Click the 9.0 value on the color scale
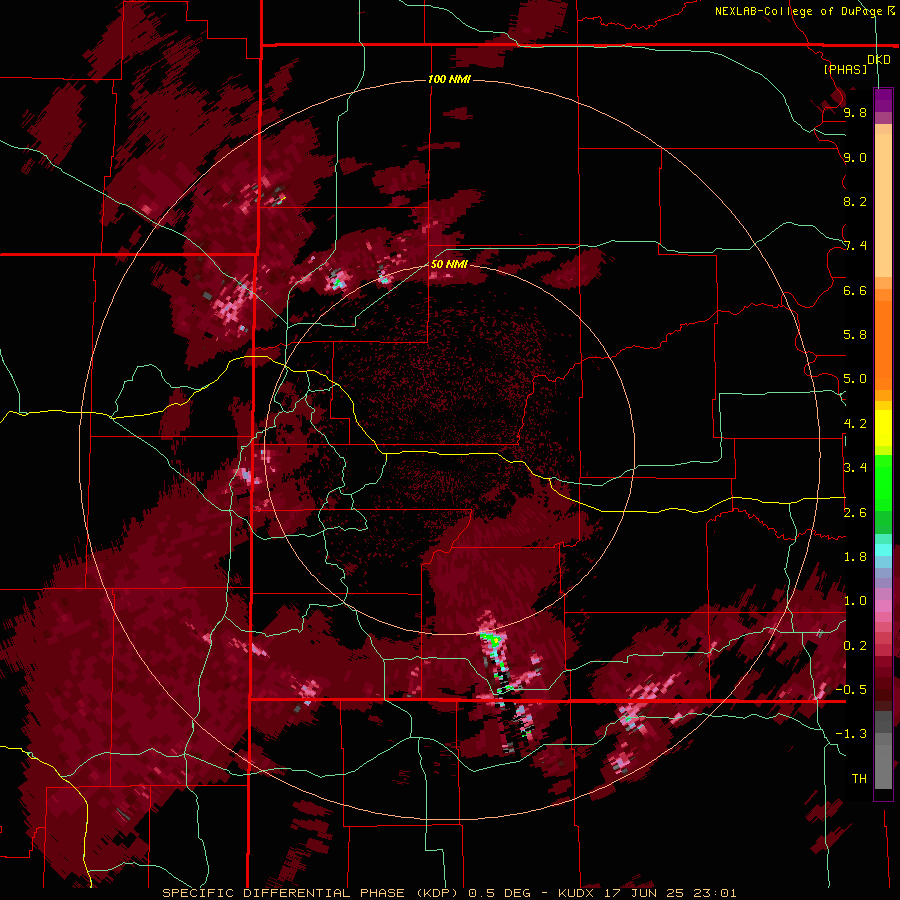 tap(855, 157)
